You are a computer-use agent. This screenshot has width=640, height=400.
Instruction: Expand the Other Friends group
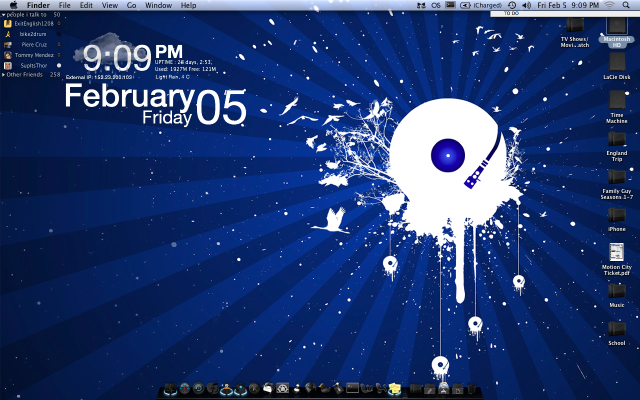pos(3,75)
